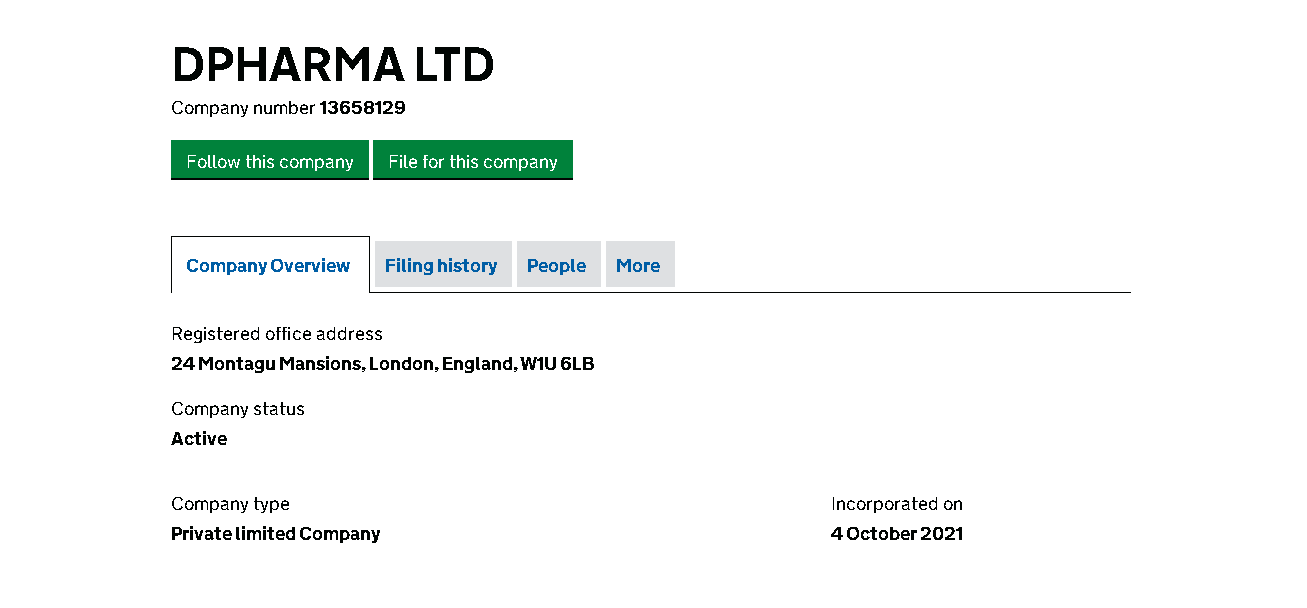The height and width of the screenshot is (608, 1307).
Task: Click the word London in the address
Action: (401, 364)
